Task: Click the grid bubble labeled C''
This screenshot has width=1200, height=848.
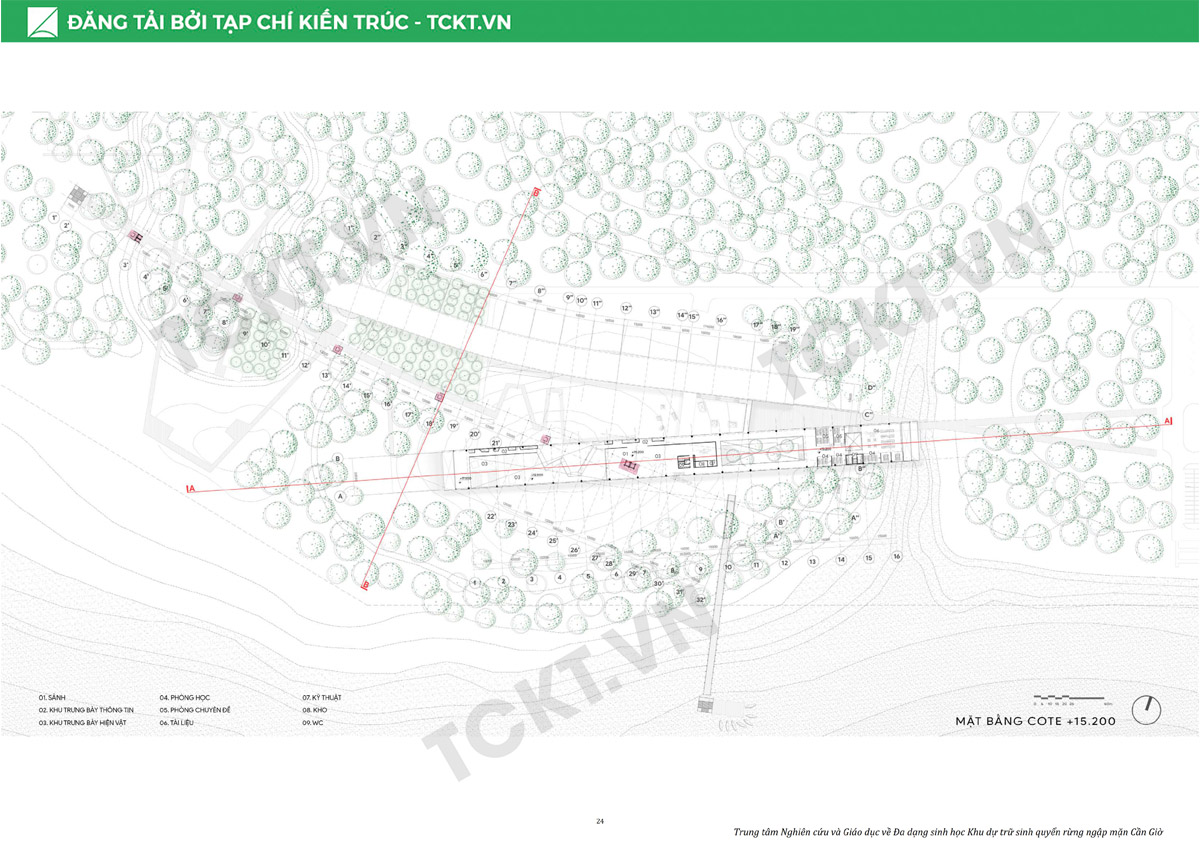Action: [868, 414]
